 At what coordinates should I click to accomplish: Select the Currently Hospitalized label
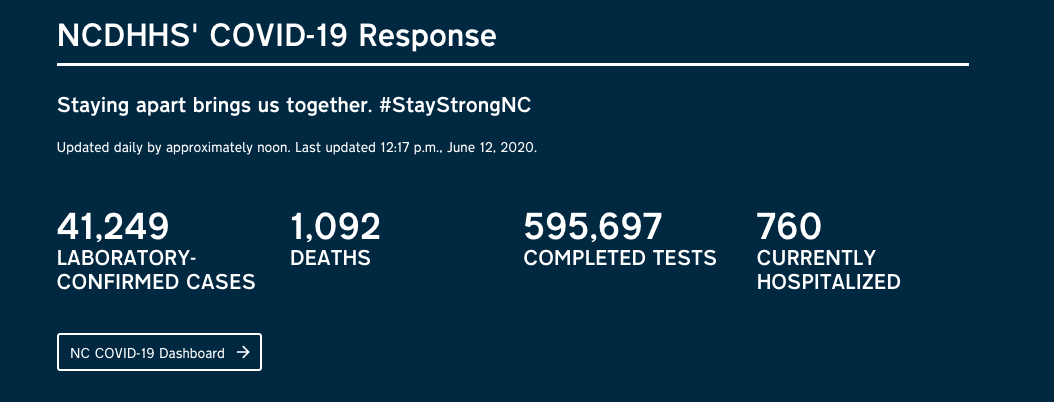click(828, 270)
